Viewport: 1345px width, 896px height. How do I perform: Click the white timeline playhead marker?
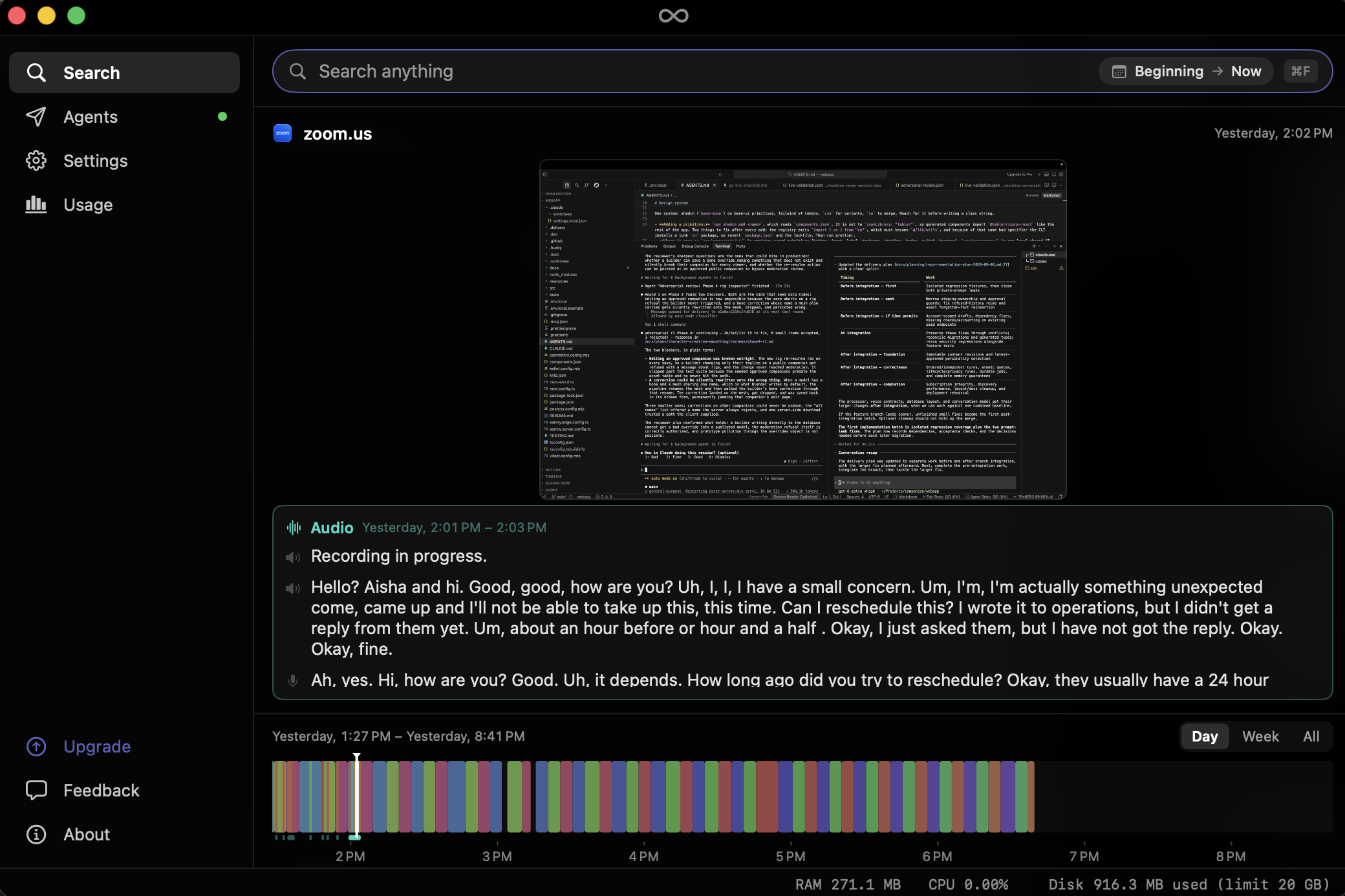pos(356,795)
